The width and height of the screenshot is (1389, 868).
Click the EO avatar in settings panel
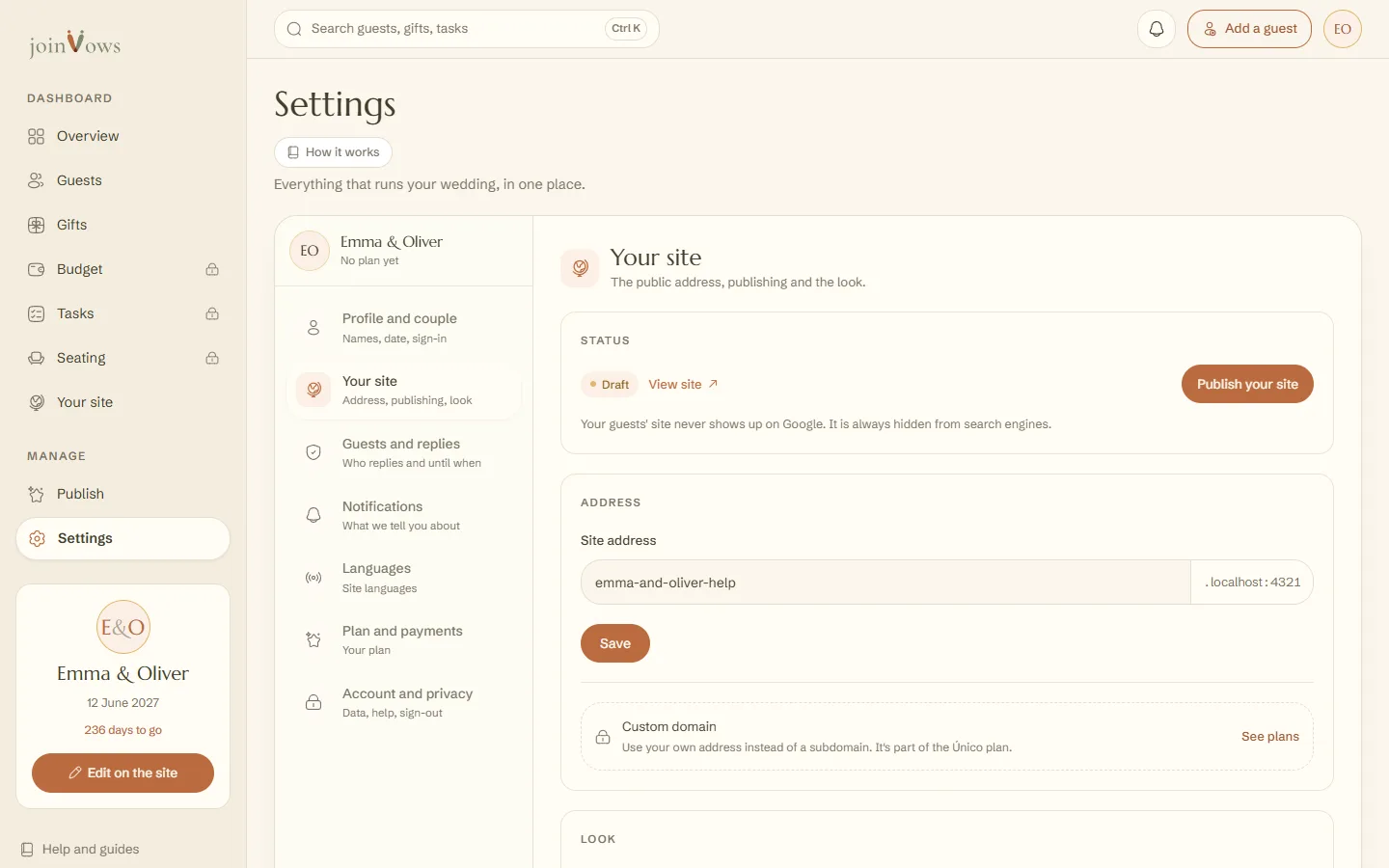(x=310, y=251)
